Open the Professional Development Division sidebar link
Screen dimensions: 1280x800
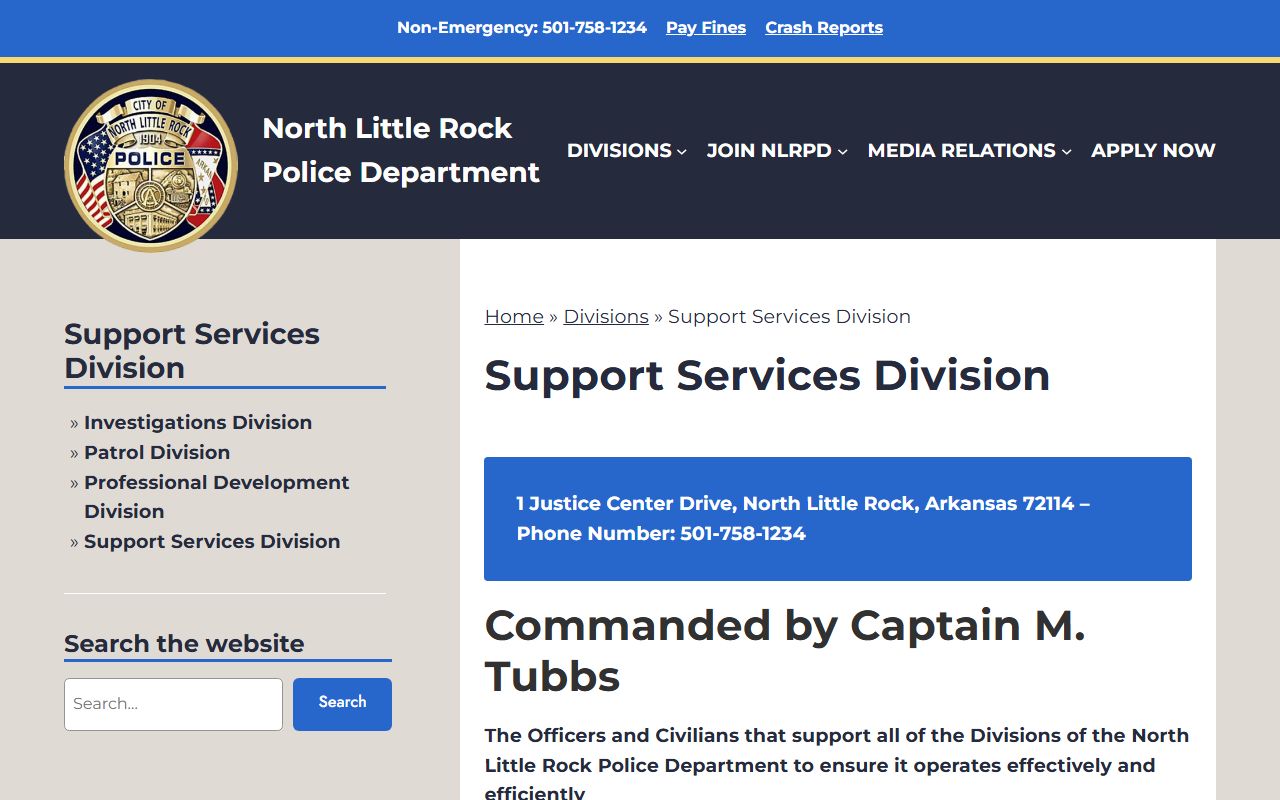pyautogui.click(x=217, y=497)
